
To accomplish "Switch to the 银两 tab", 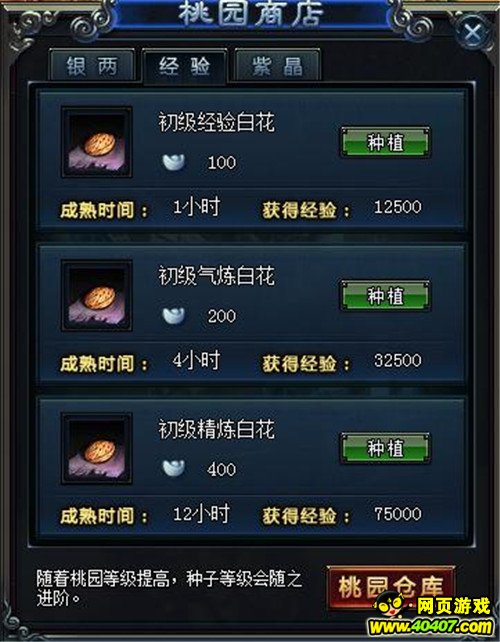I will 92,66.
